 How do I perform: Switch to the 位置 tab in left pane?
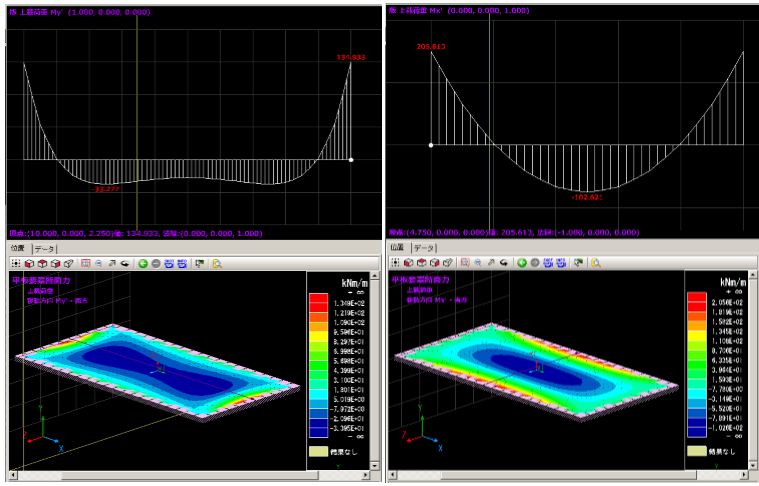click(x=17, y=248)
